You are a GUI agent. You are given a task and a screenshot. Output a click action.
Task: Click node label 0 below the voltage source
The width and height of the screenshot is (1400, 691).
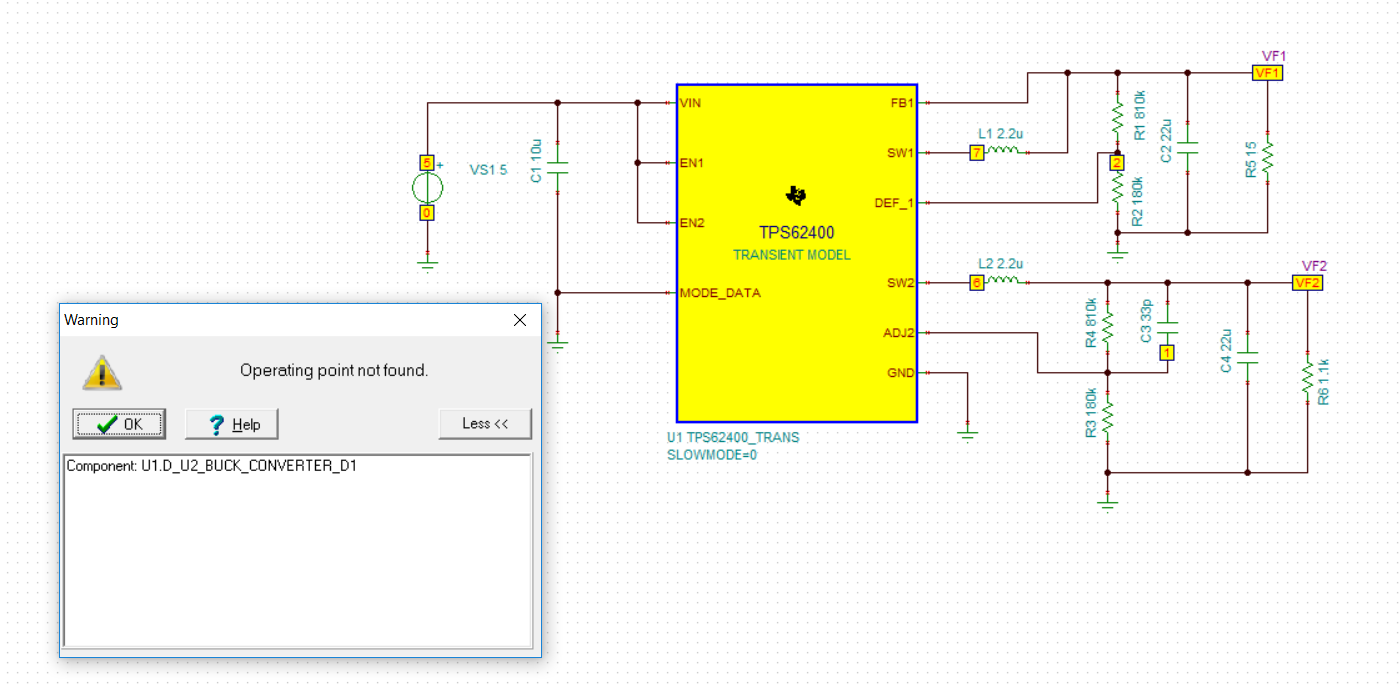coord(427,213)
